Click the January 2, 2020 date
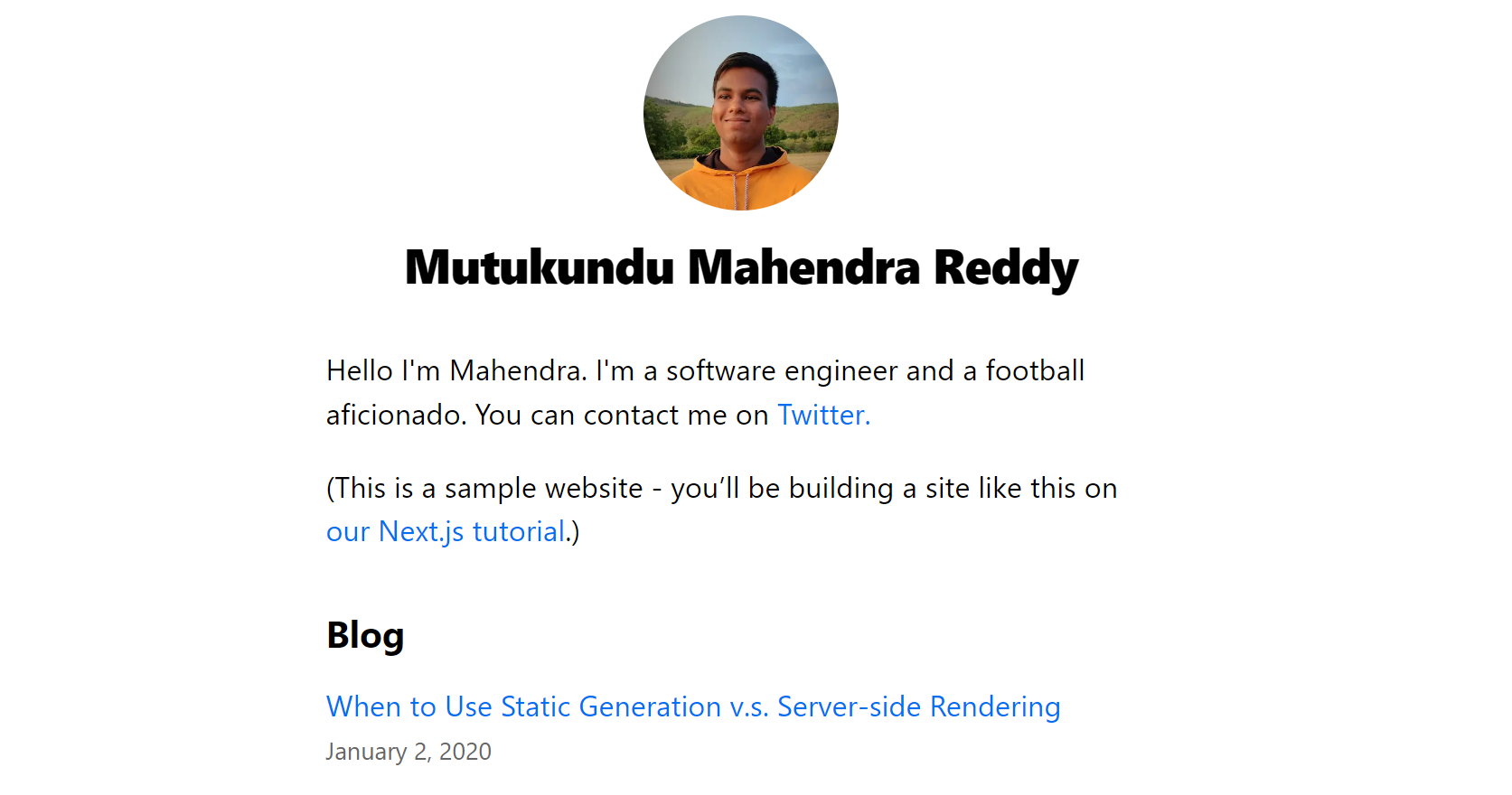1512x795 pixels. click(x=409, y=752)
